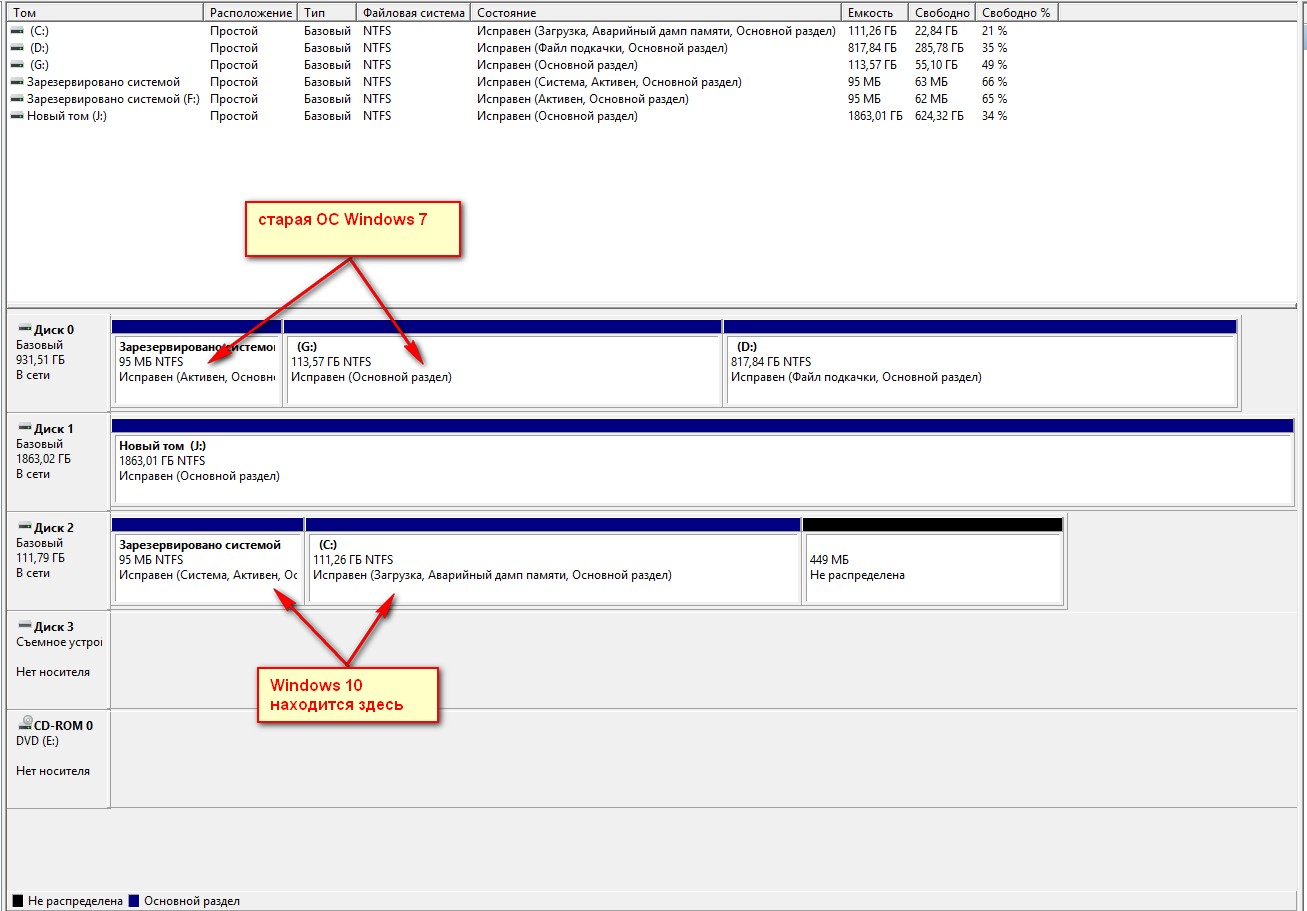This screenshot has width=1307, height=911.
Task: Select the (C:) name in the volume list
Action: (x=39, y=31)
